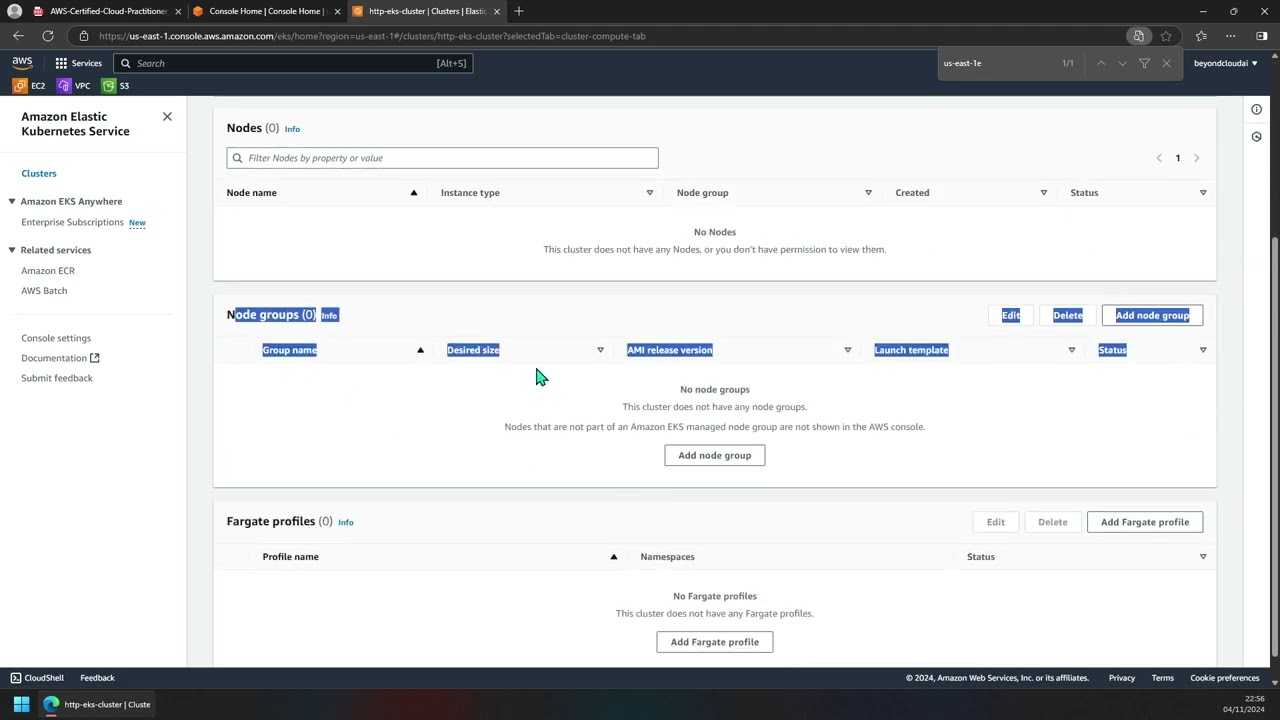Open AWS Batch related service
1280x720 pixels.
44,291
